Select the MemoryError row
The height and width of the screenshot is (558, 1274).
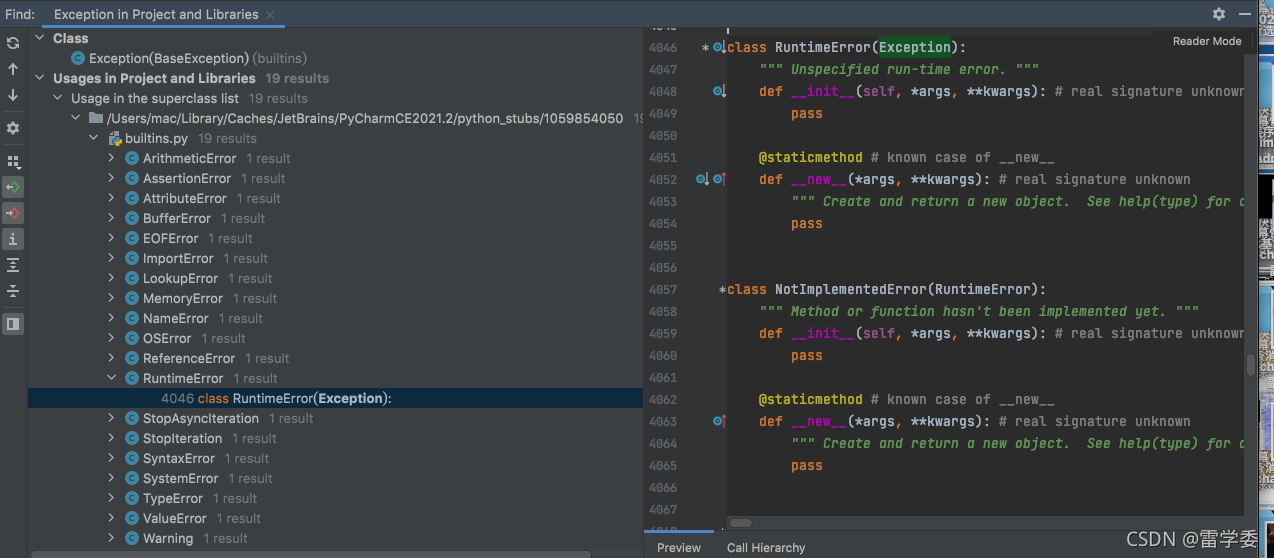[x=335, y=298]
